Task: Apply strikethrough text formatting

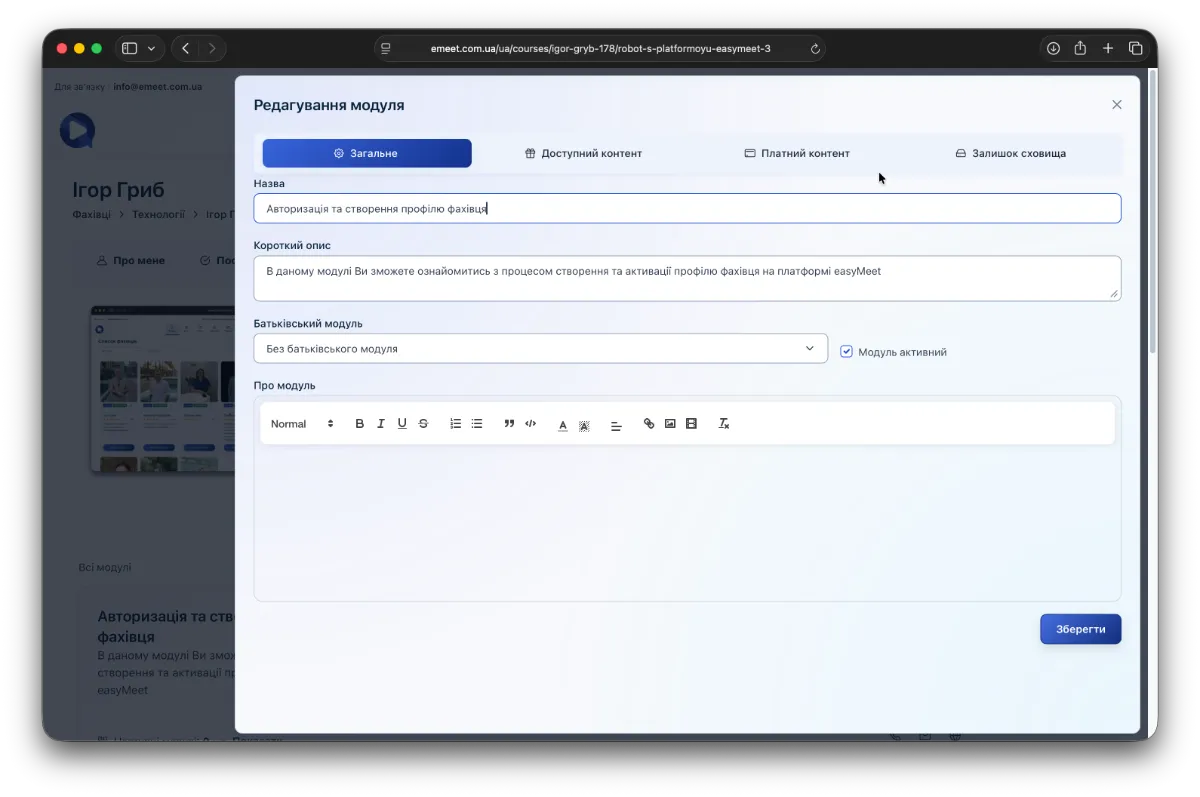Action: pos(423,424)
